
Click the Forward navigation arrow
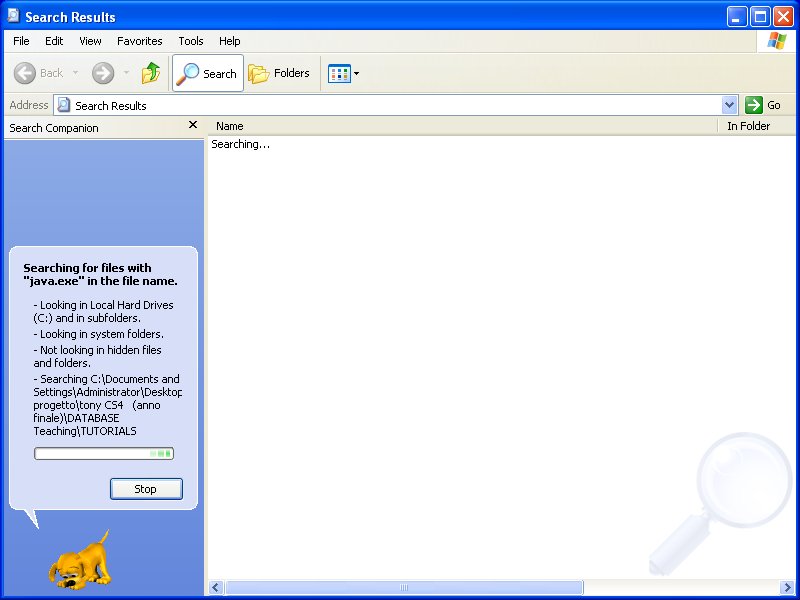point(103,73)
